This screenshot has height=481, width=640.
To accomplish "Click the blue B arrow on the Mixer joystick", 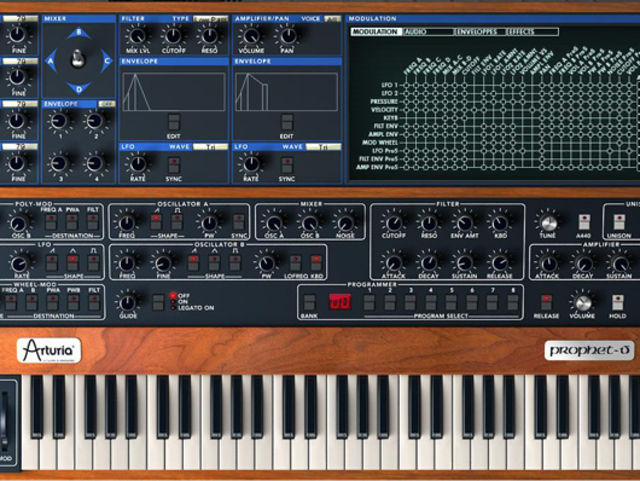I will pyautogui.click(x=79, y=33).
